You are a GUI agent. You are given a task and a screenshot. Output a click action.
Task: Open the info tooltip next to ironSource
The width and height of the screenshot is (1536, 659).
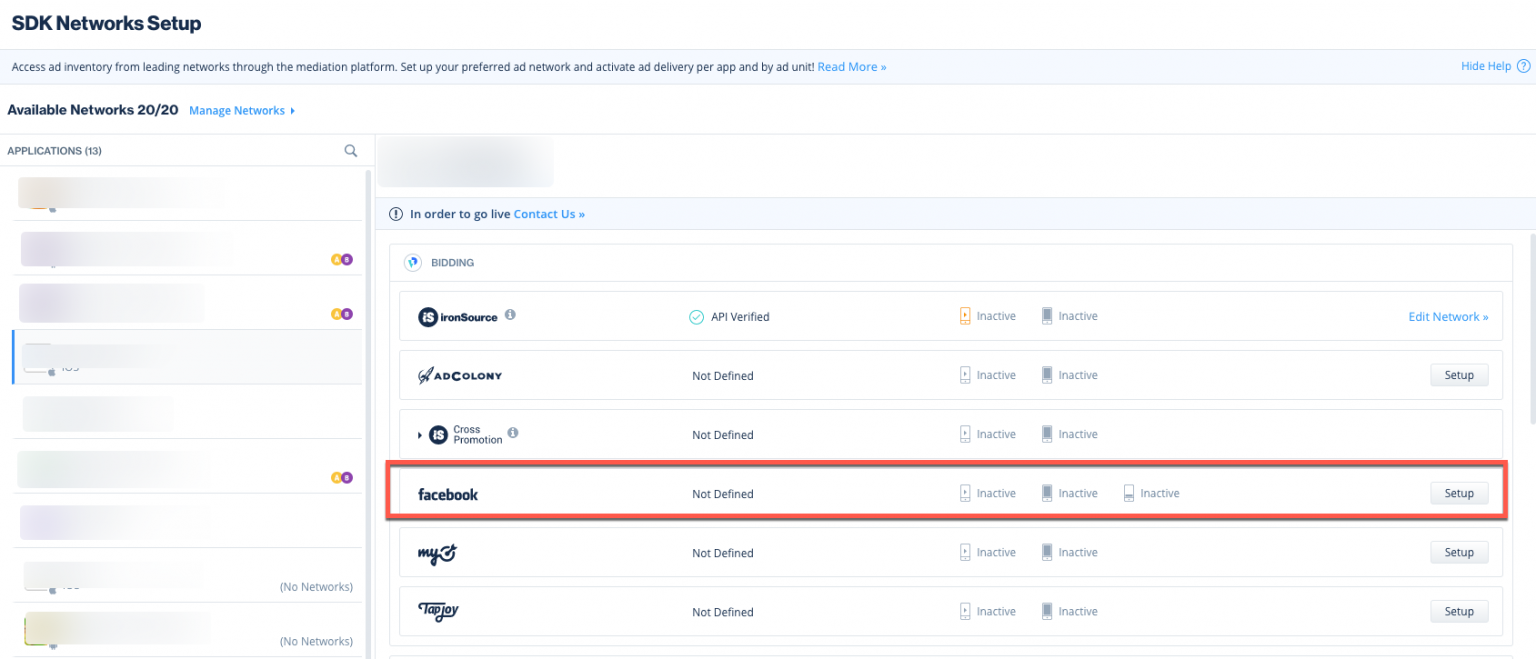tap(510, 314)
